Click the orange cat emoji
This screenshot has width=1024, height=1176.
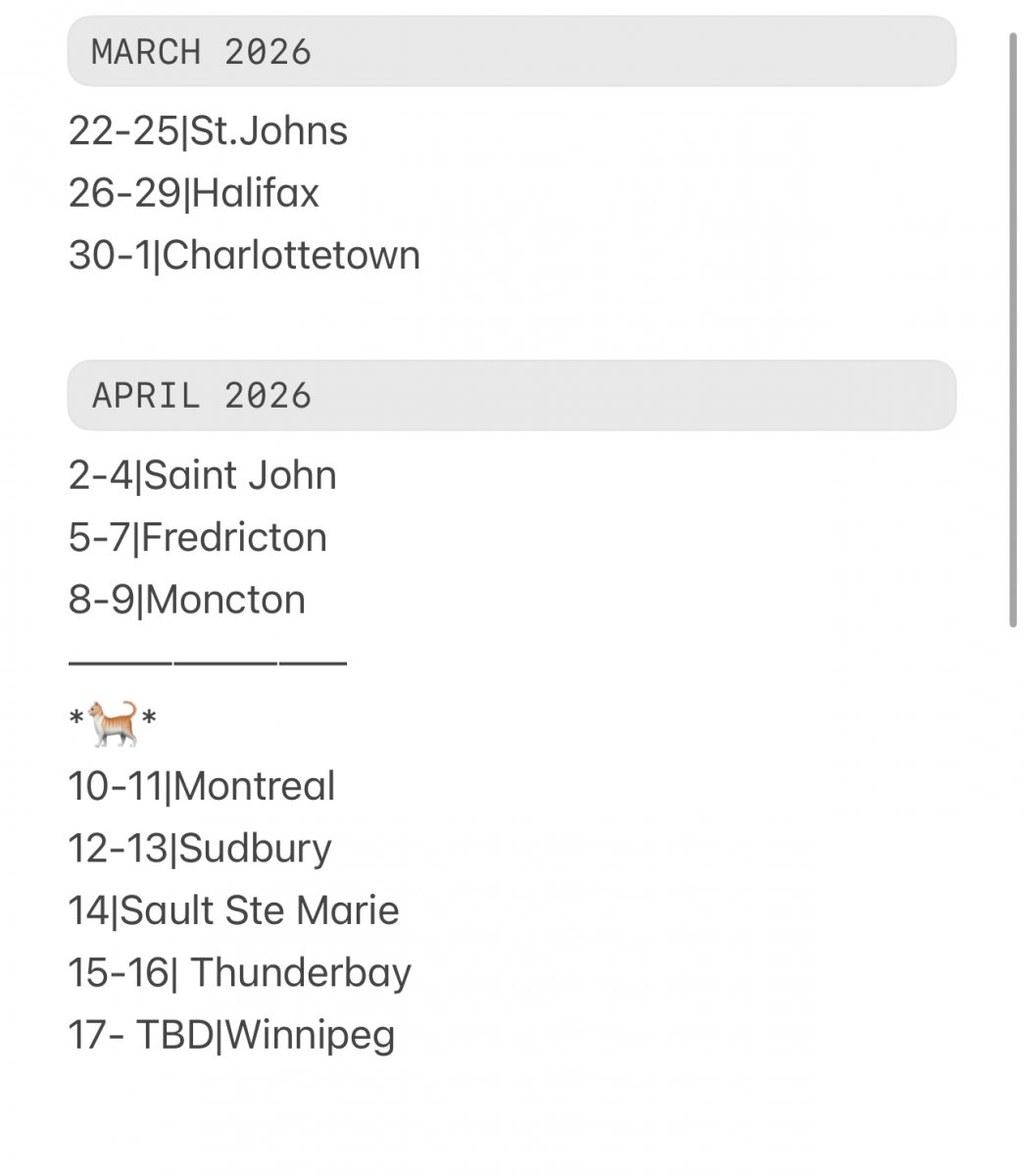point(113,724)
